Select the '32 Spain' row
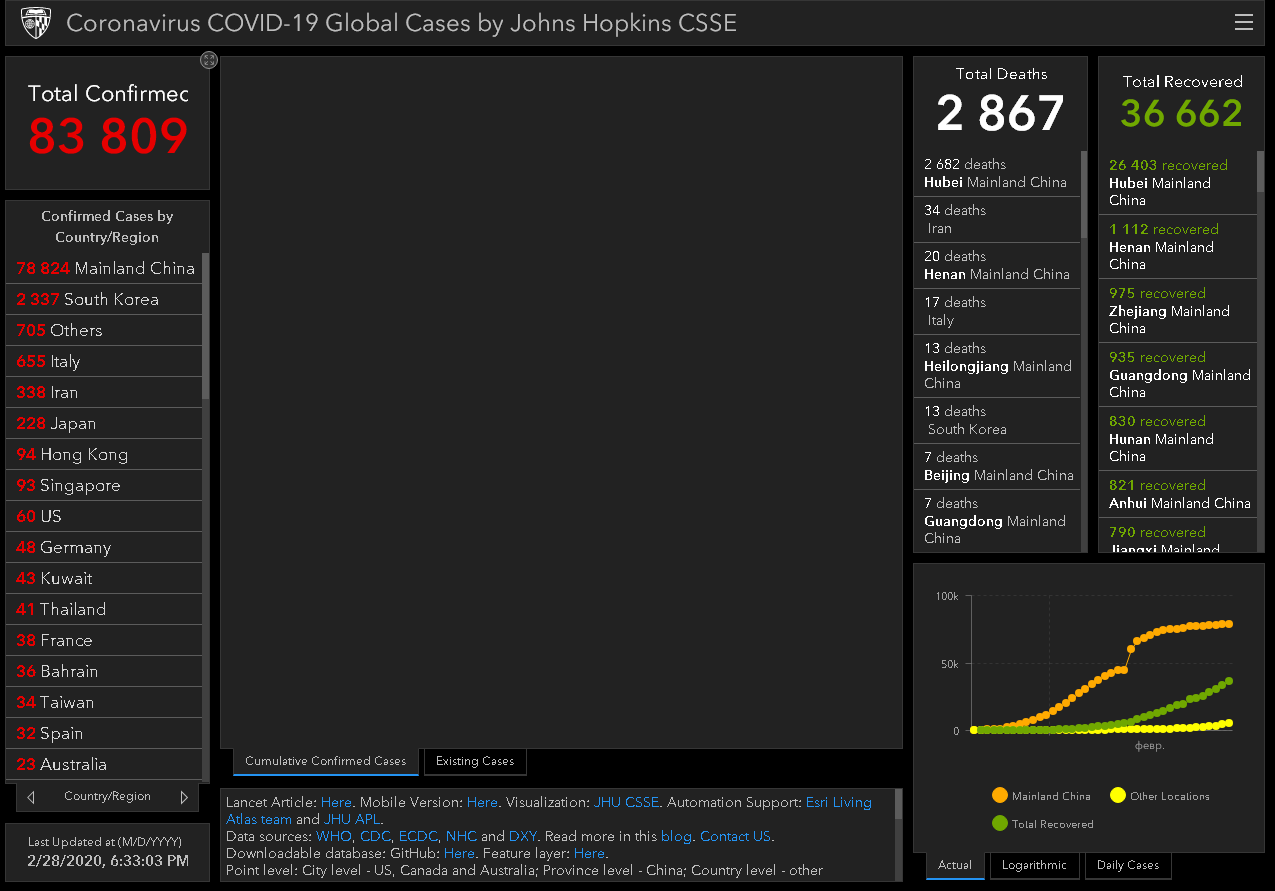Viewport: 1275px width, 891px height. click(x=104, y=733)
